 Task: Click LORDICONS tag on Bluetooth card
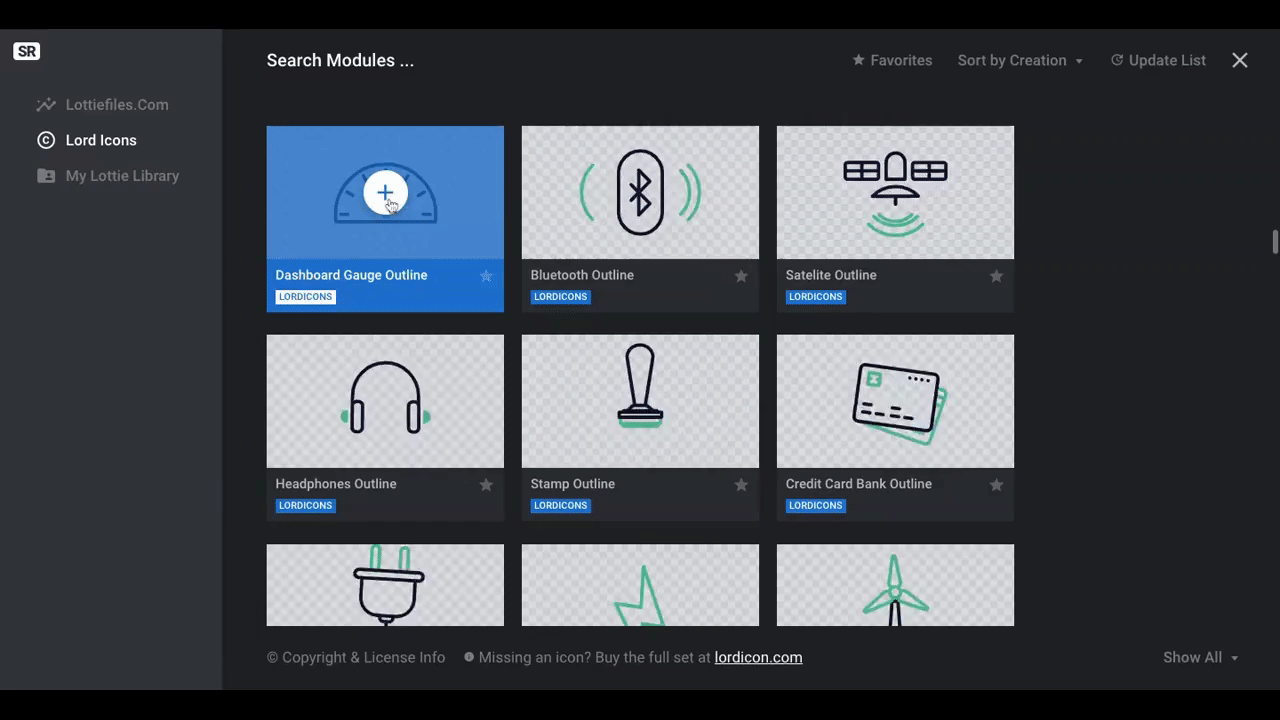pos(560,297)
